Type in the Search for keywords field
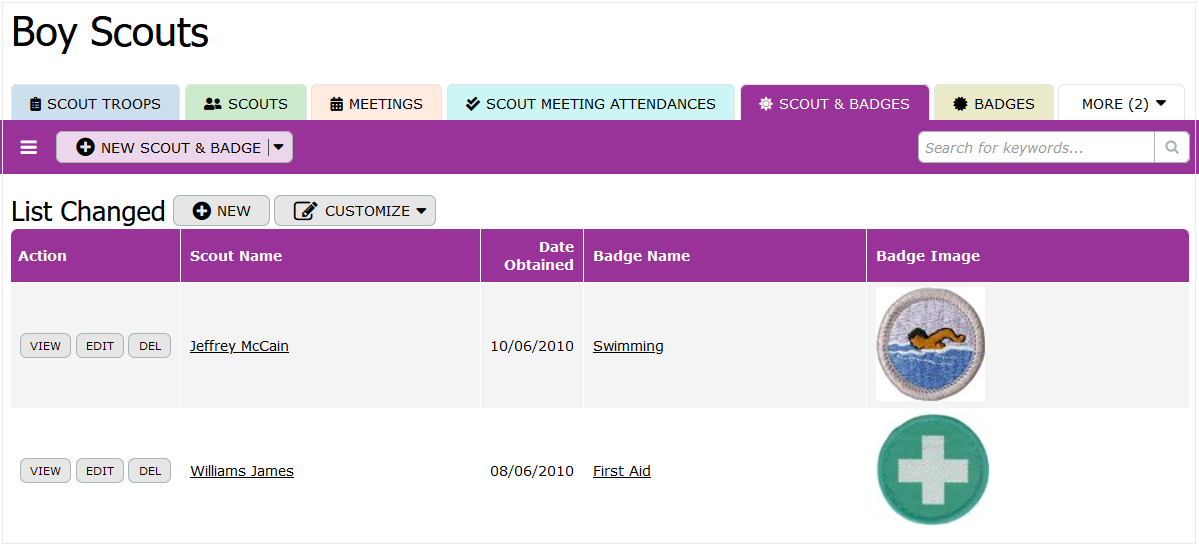The width and height of the screenshot is (1199, 547). 1036,148
